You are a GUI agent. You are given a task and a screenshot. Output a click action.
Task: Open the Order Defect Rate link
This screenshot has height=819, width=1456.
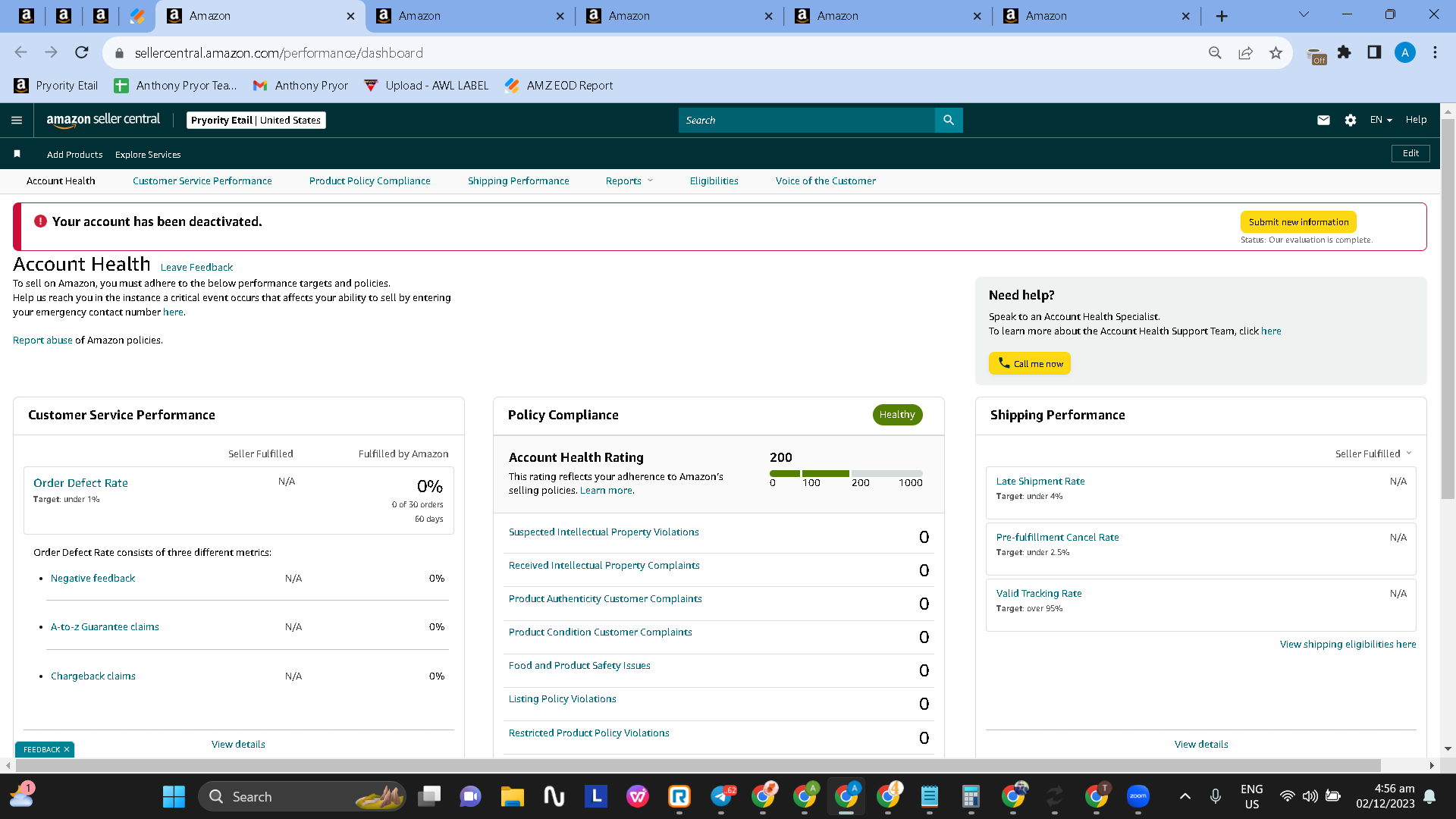[x=80, y=483]
